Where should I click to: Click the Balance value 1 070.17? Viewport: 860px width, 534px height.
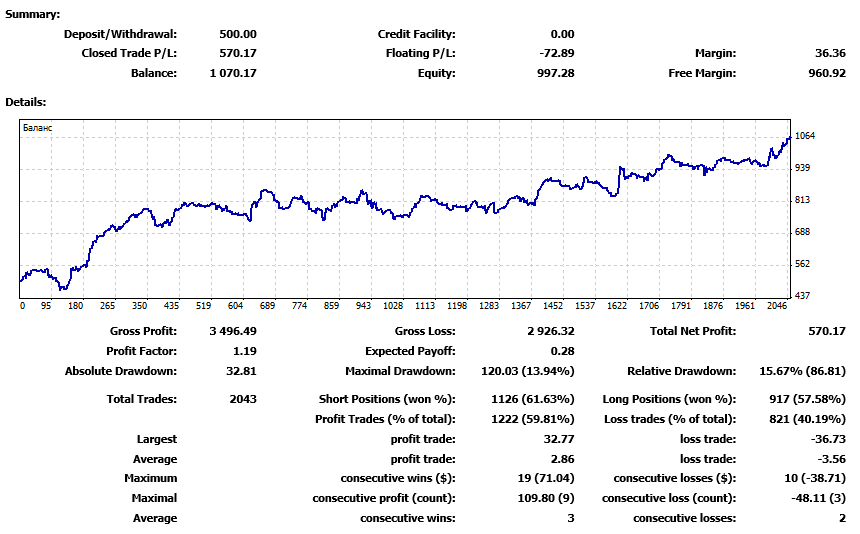pyautogui.click(x=233, y=73)
